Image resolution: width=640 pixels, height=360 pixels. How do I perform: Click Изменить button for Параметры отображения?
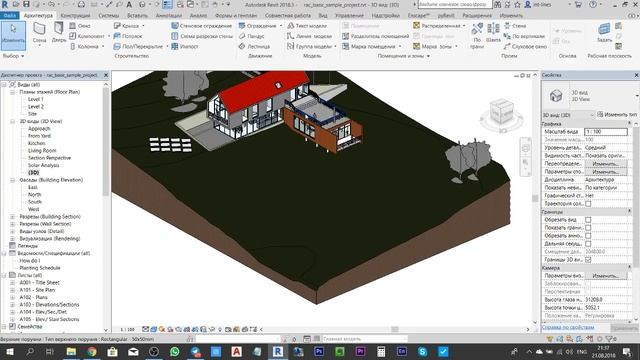pos(606,172)
